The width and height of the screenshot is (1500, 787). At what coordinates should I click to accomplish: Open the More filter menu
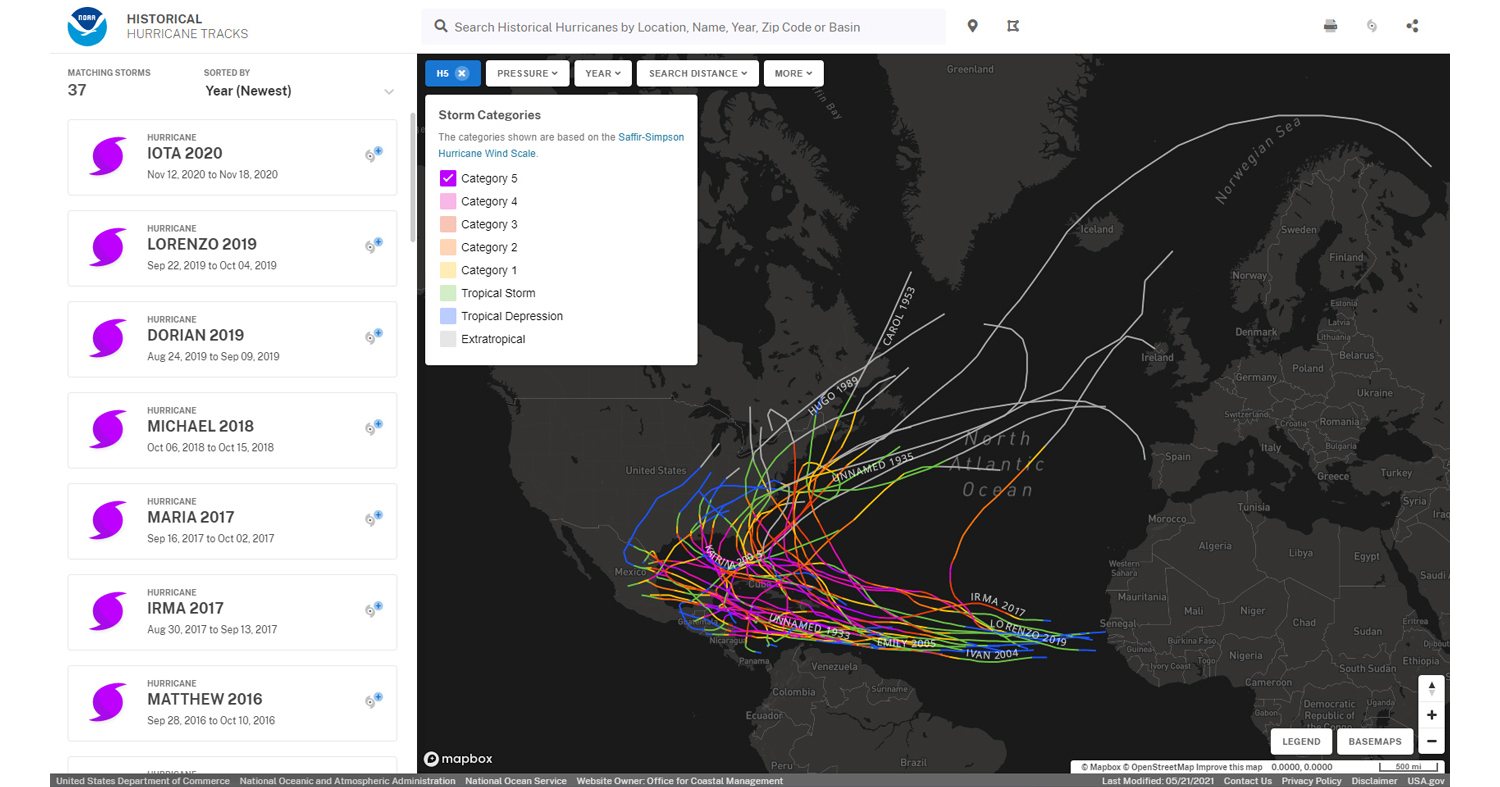pos(793,73)
